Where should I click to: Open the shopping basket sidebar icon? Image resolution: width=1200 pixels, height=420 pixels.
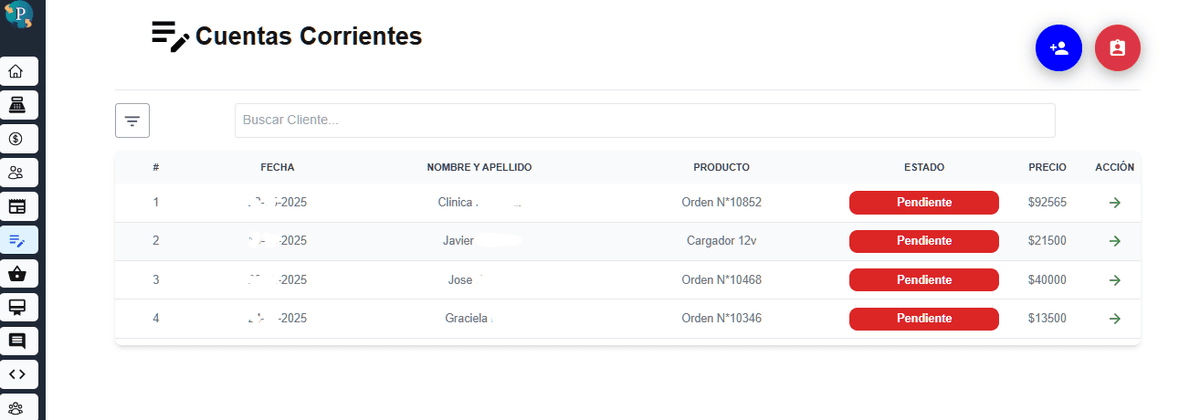click(17, 274)
